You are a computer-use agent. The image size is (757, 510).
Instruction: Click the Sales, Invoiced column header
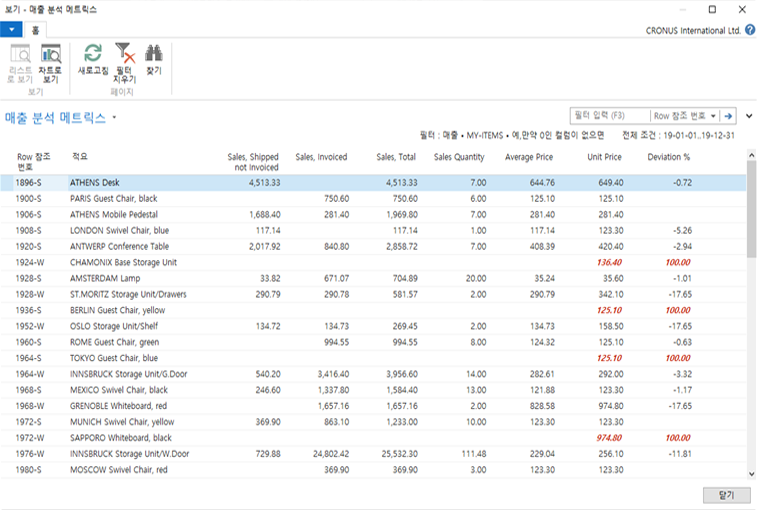pyautogui.click(x=321, y=157)
